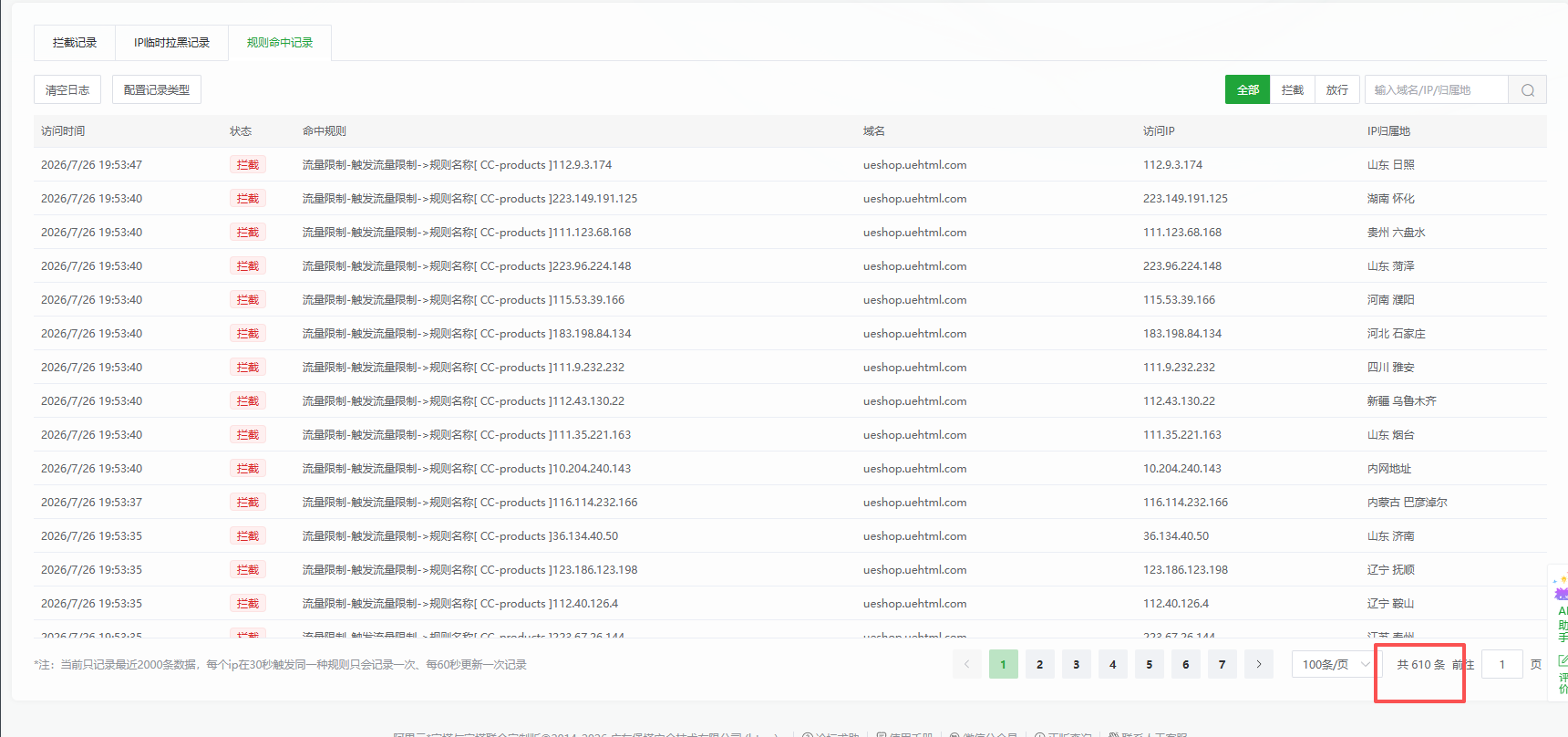
Task: Click 拦截 tag in 223.149.191.125 row
Action: (248, 199)
